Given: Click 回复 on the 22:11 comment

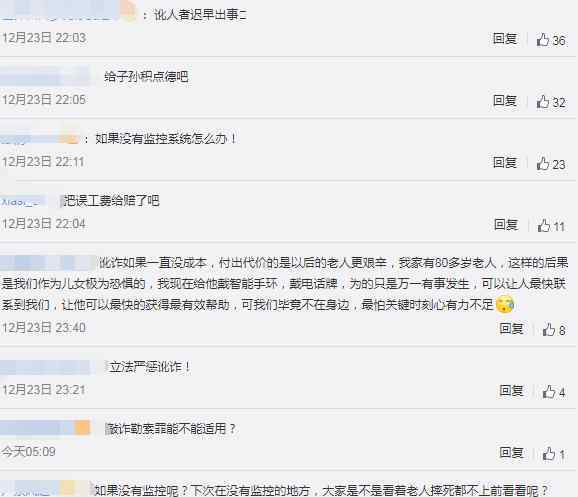Looking at the screenshot, I should tap(505, 162).
